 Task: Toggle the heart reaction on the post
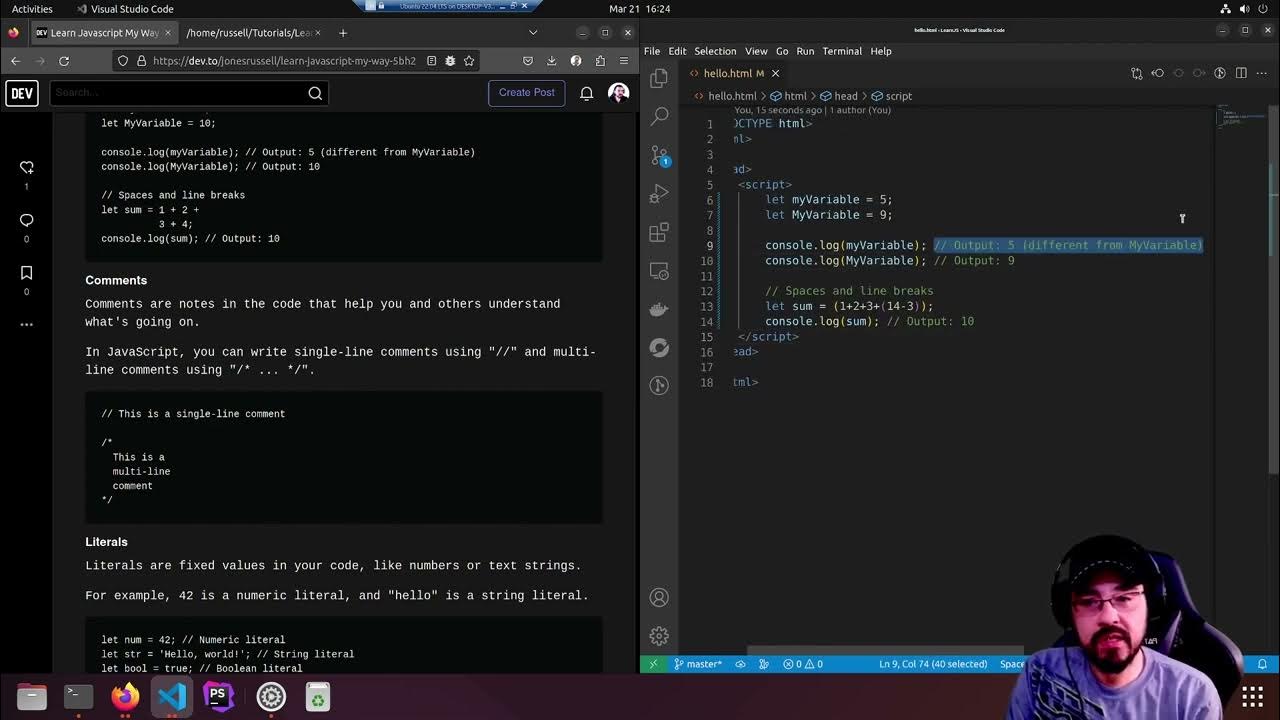27,167
